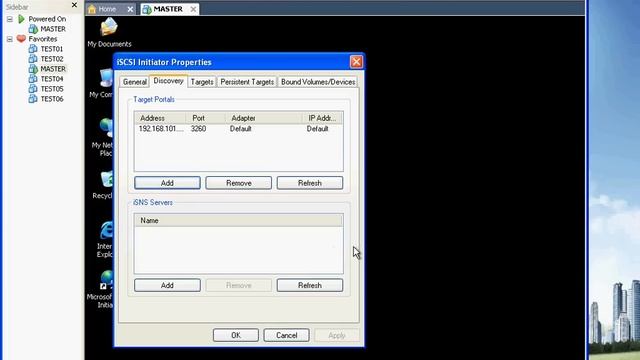Click the iSNS Servers Name column header

tap(238, 220)
